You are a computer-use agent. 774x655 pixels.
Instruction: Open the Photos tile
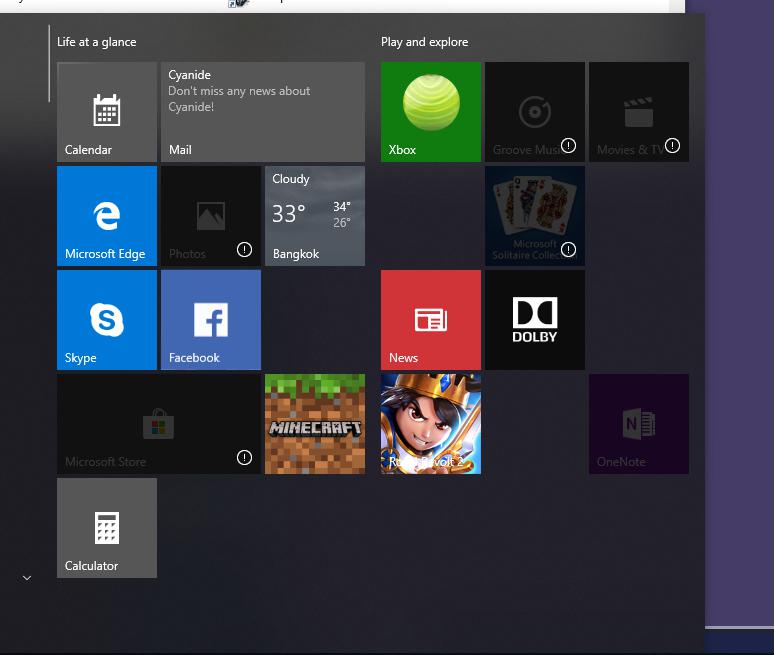[211, 216]
